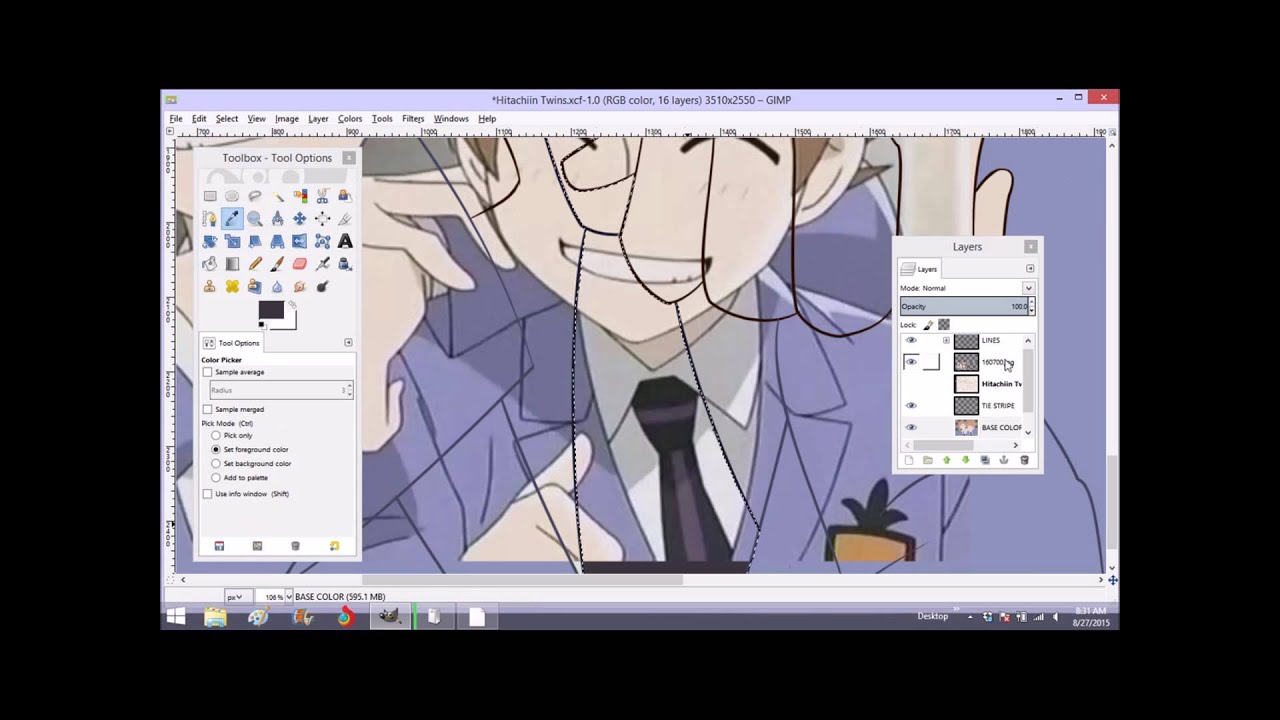
Task: Select the Blend gradient tool
Action: (232, 264)
